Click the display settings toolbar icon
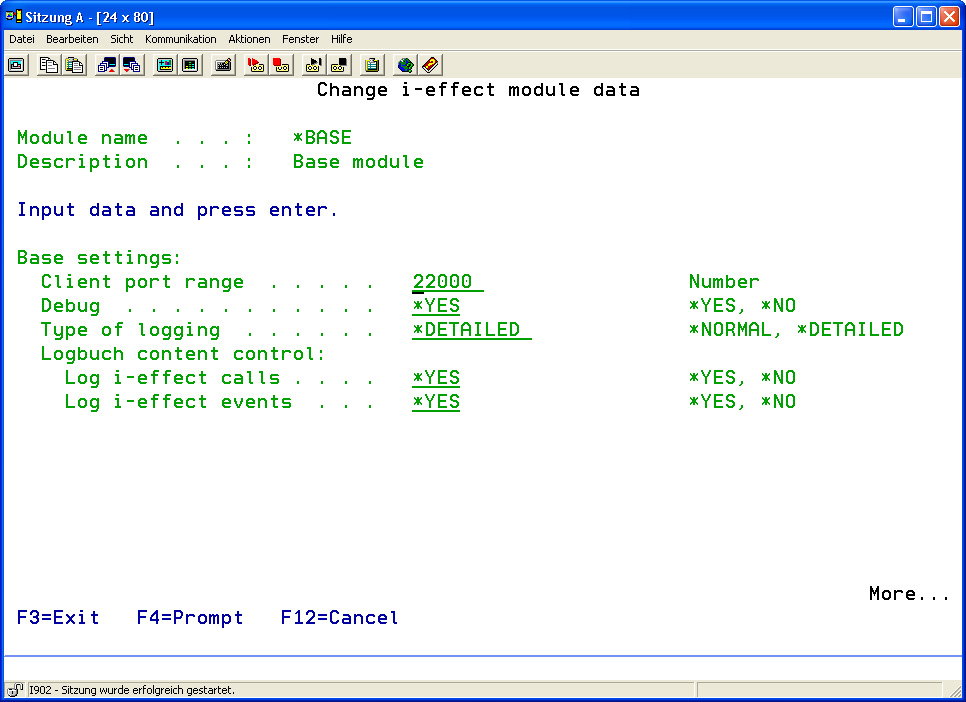966x702 pixels. [165, 65]
